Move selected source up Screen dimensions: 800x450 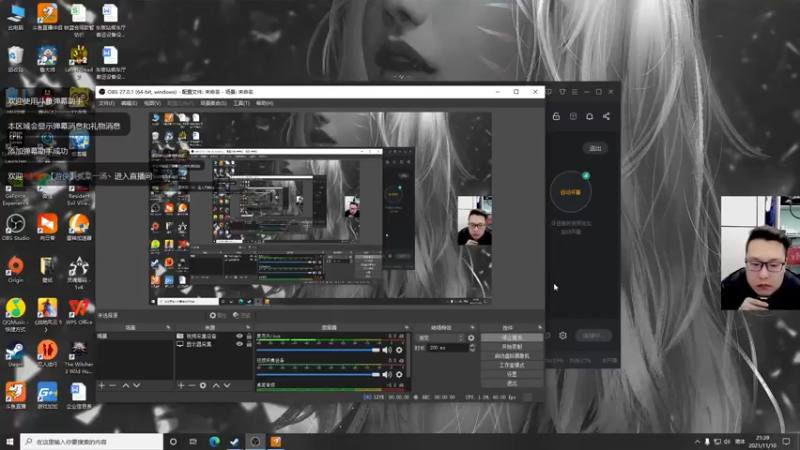[x=216, y=385]
